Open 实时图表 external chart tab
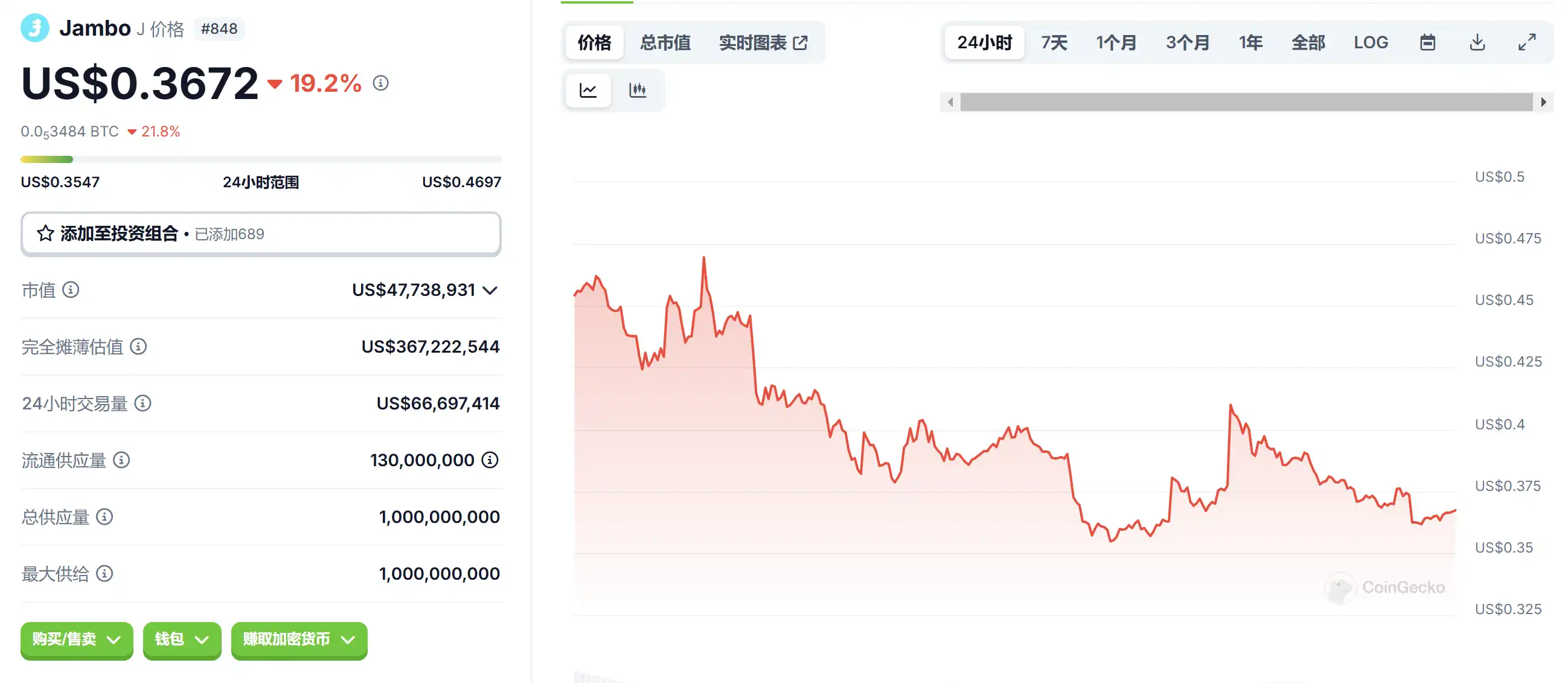Screen dimensions: 1568x683 point(763,43)
